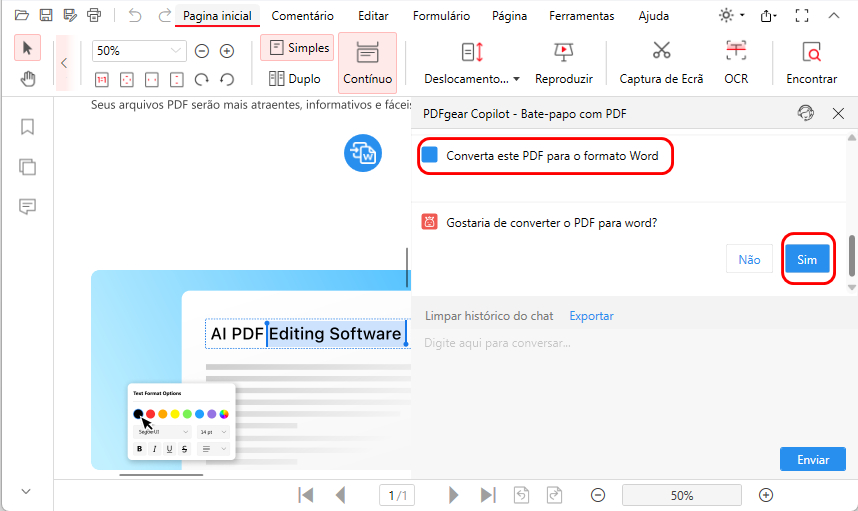Collapse toolbar section with left chevron
Image resolution: width=858 pixels, height=511 pixels.
click(x=64, y=62)
